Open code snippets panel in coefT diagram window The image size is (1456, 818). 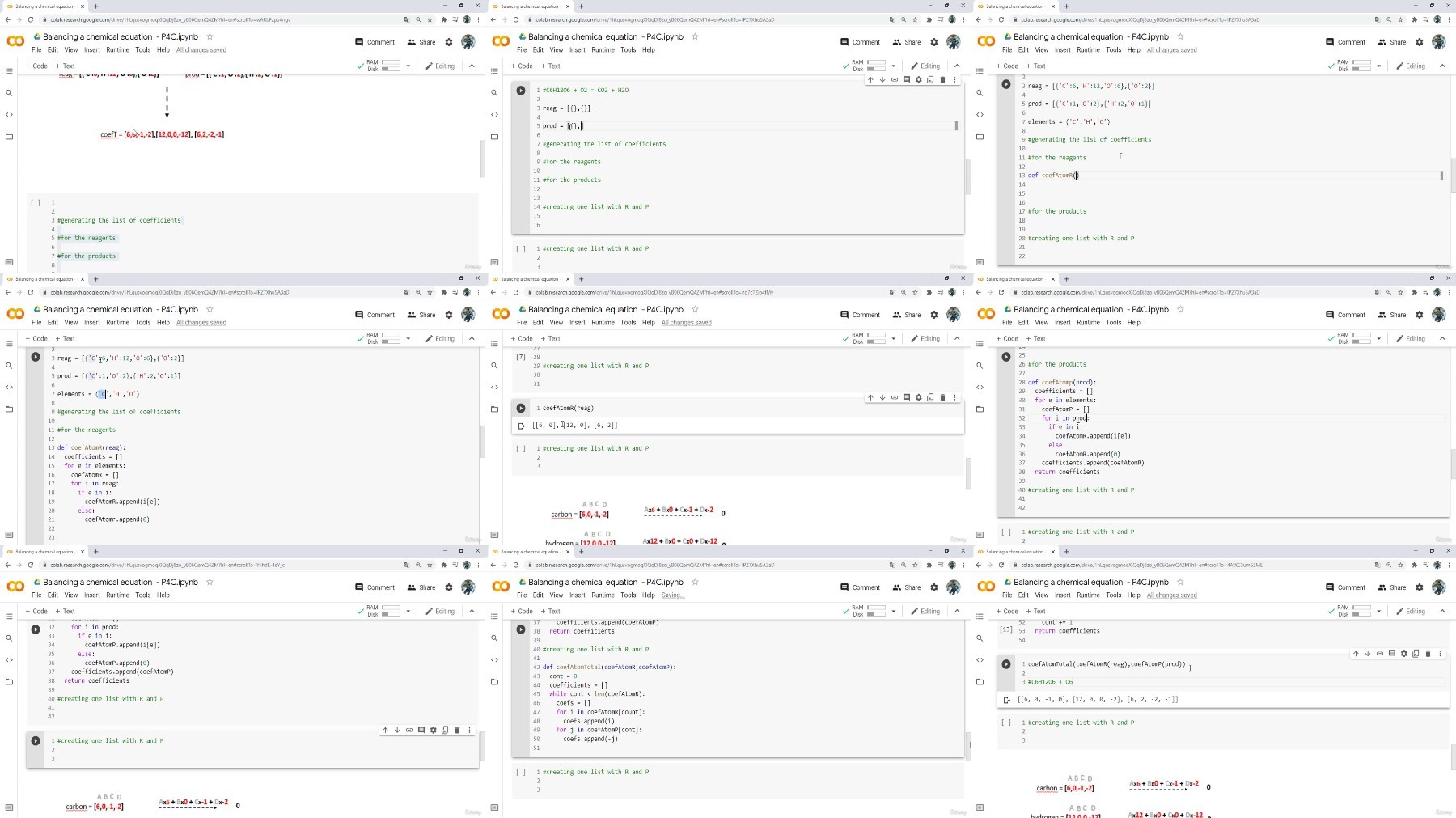(9, 115)
